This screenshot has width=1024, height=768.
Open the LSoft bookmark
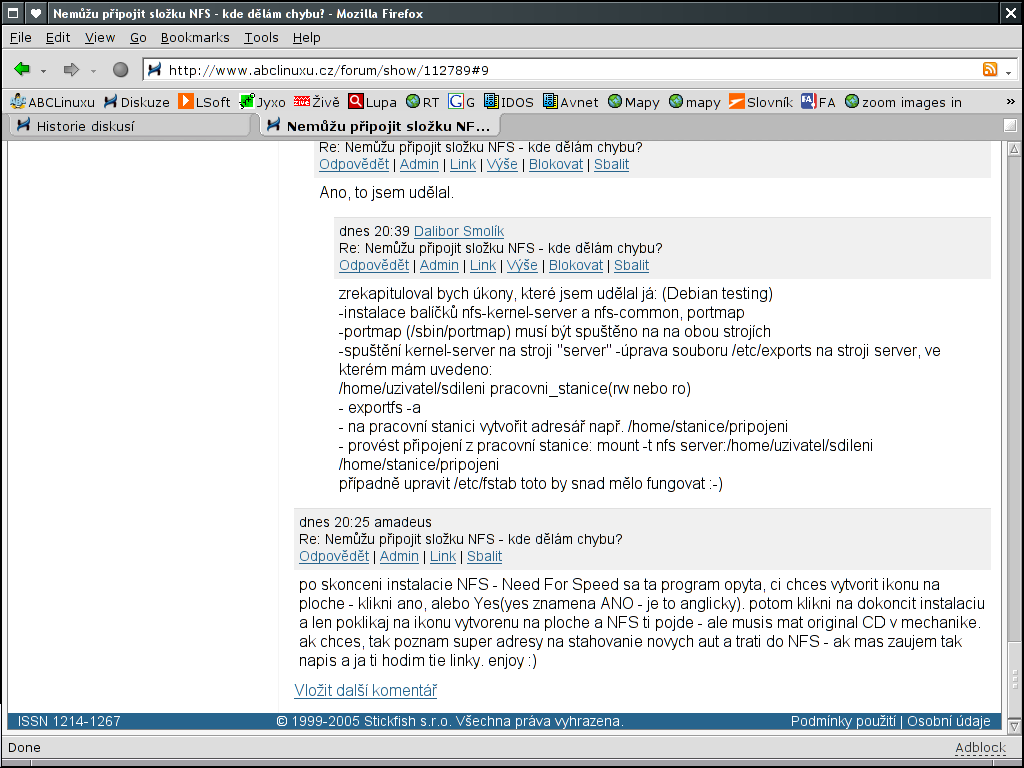point(204,102)
